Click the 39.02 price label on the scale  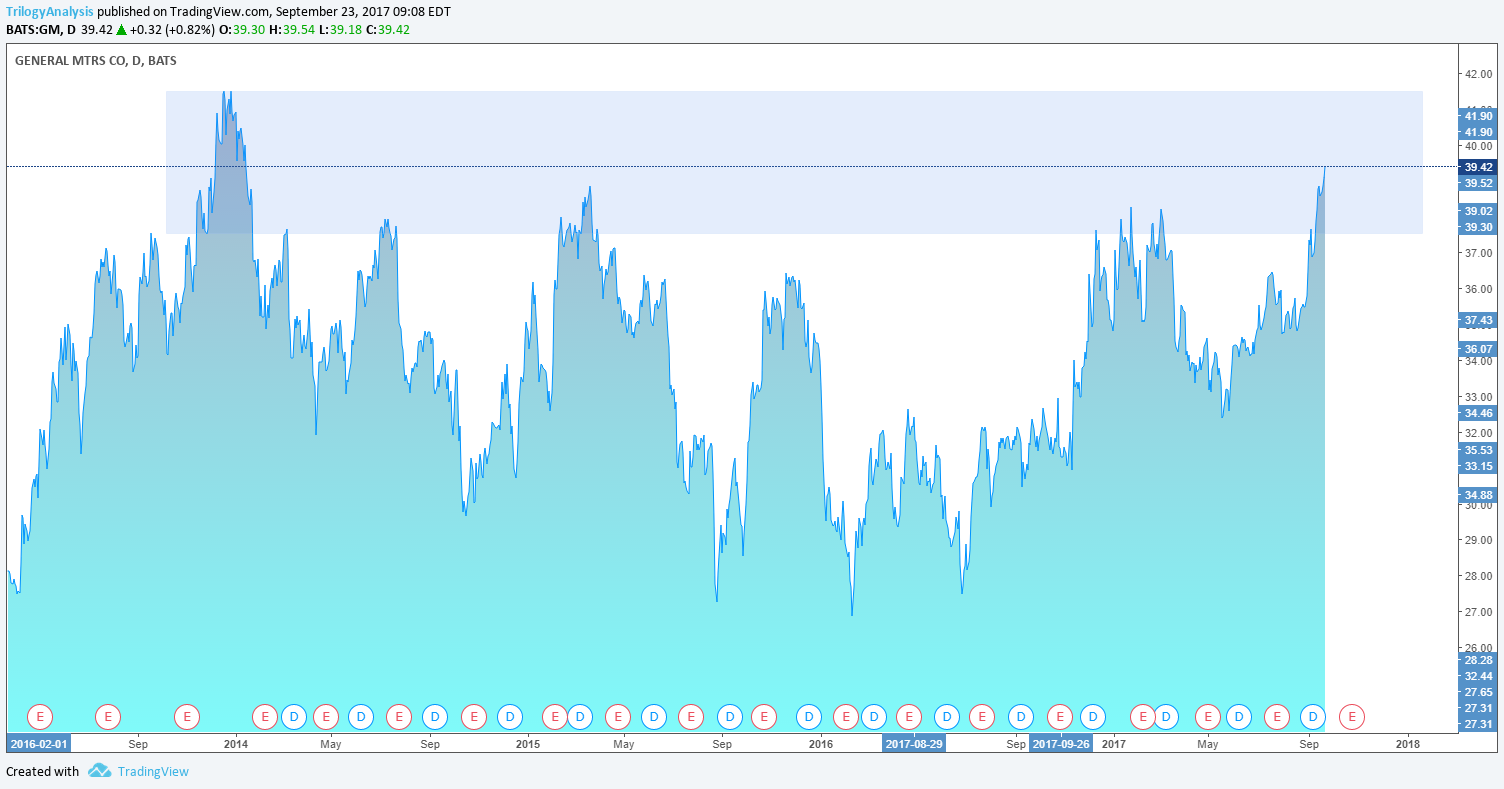coord(1478,211)
